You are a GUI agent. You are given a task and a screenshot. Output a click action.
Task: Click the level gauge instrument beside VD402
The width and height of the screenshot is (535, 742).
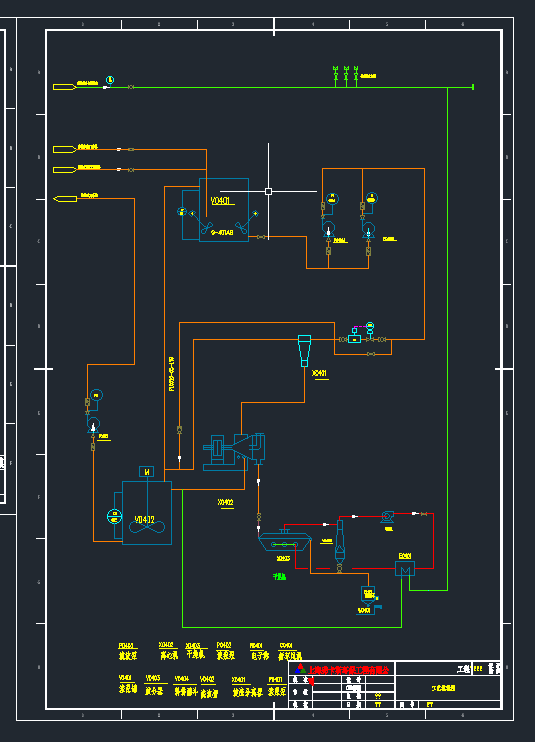[114, 516]
